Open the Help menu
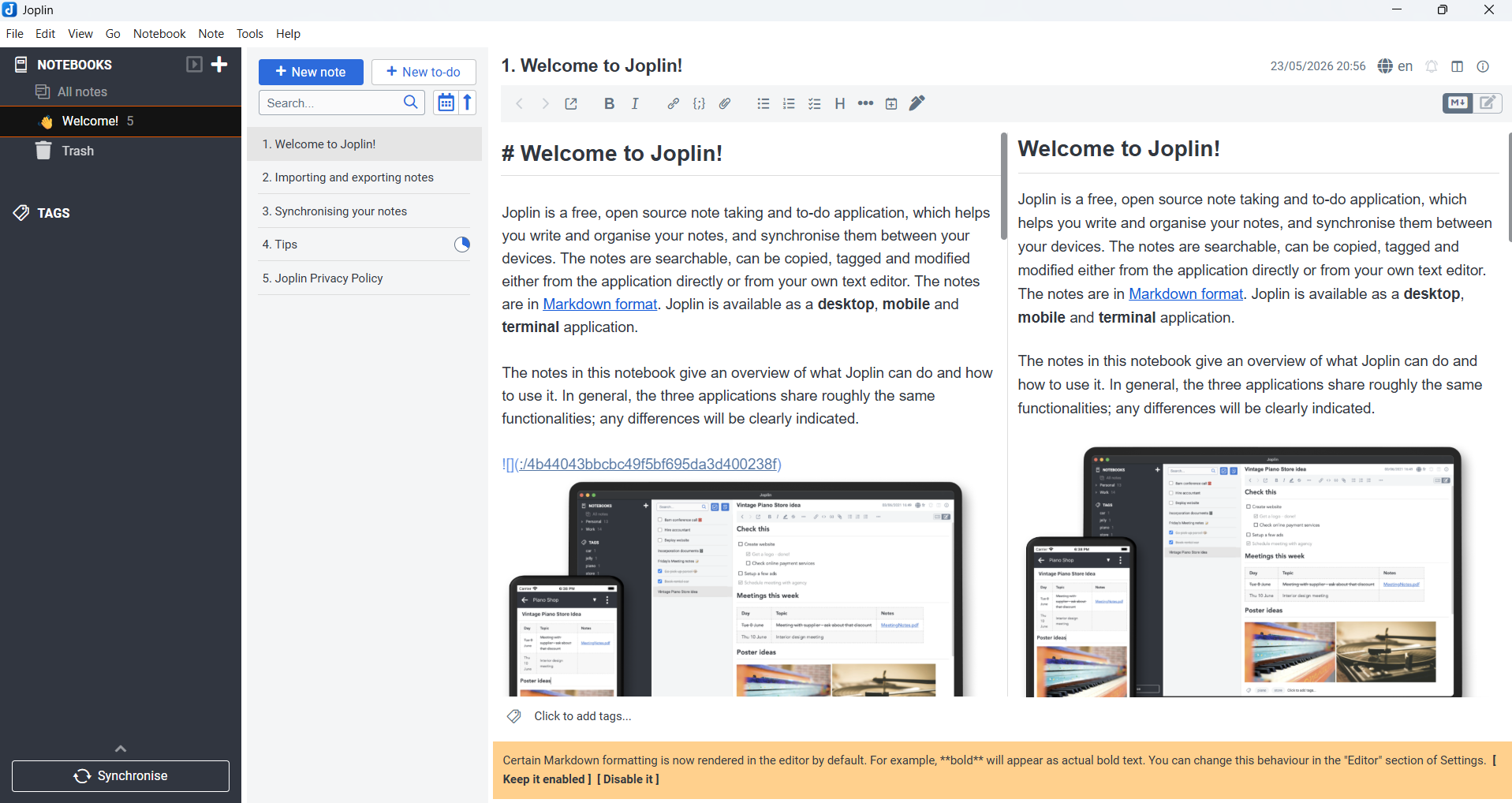This screenshot has height=803, width=1512. [288, 34]
